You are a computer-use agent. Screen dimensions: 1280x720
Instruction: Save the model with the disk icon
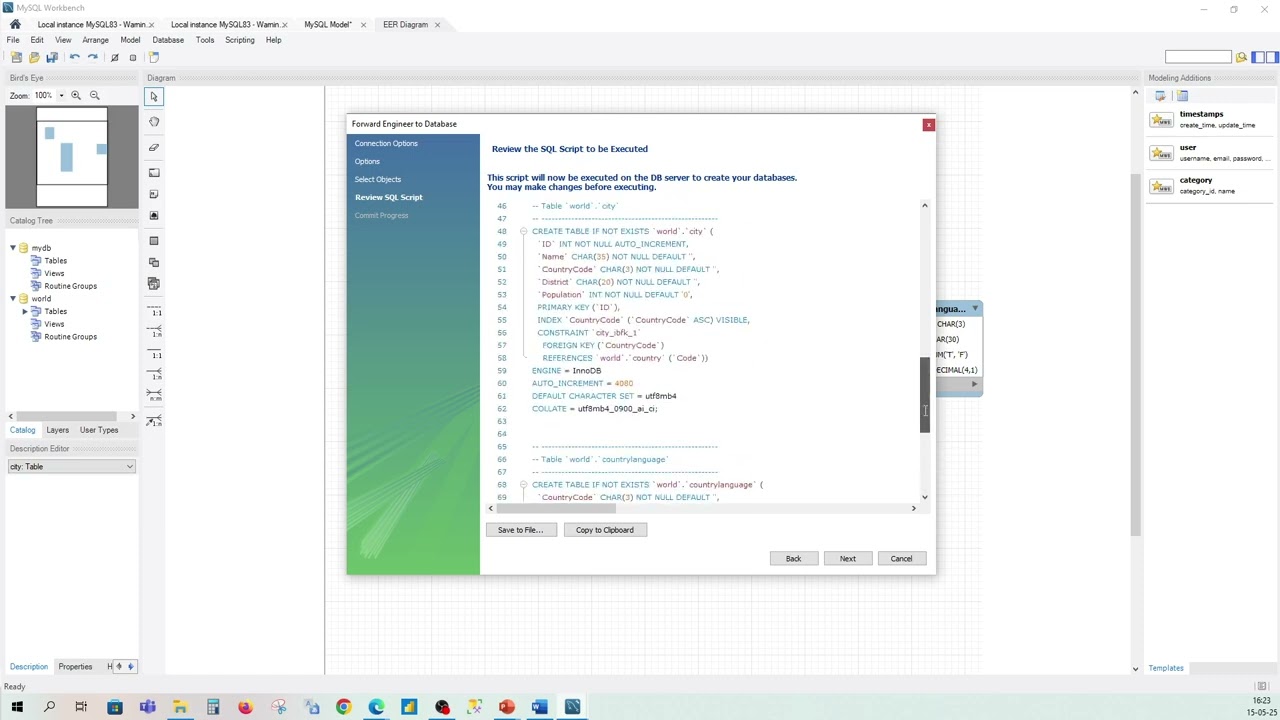52,57
